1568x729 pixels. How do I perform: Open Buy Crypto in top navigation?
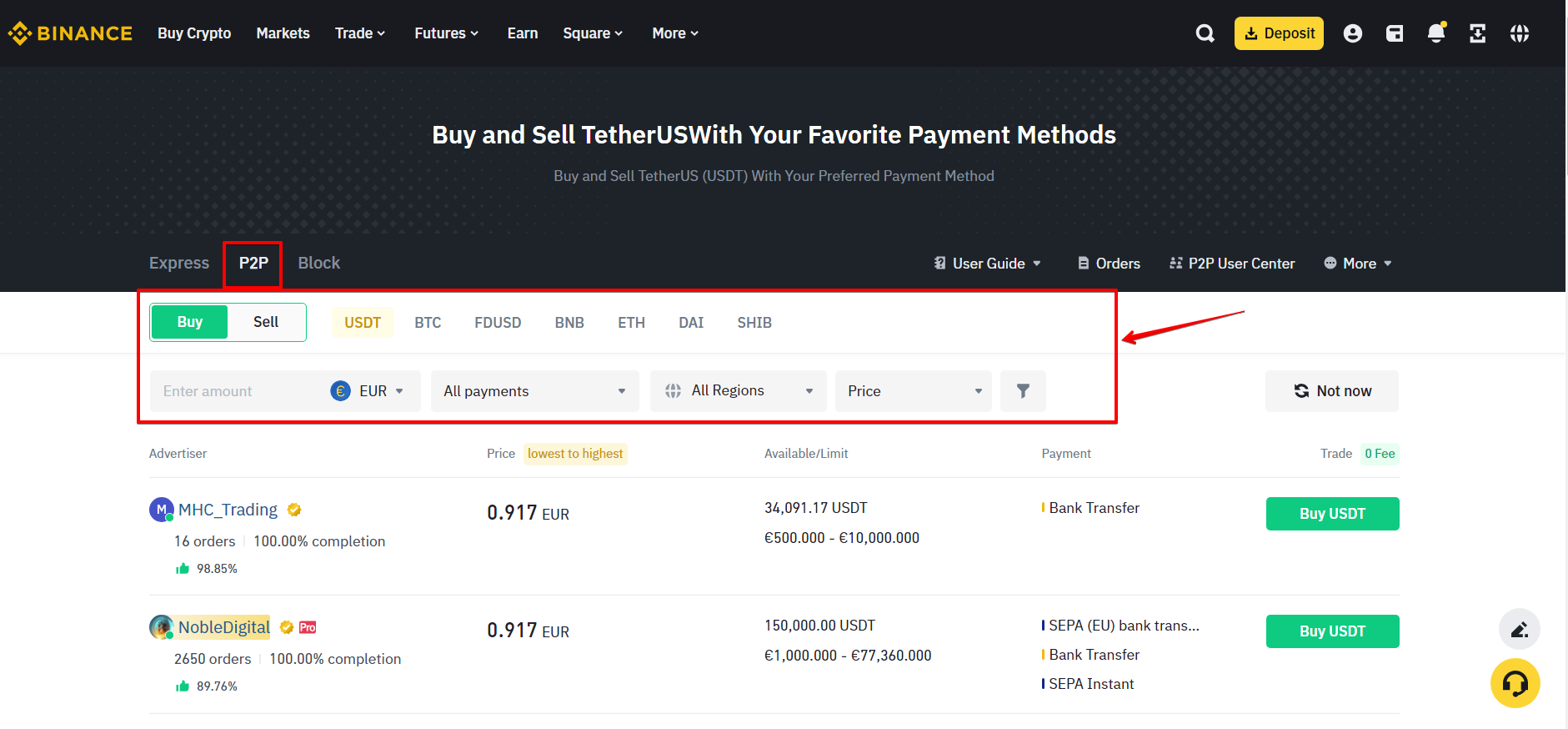[194, 33]
